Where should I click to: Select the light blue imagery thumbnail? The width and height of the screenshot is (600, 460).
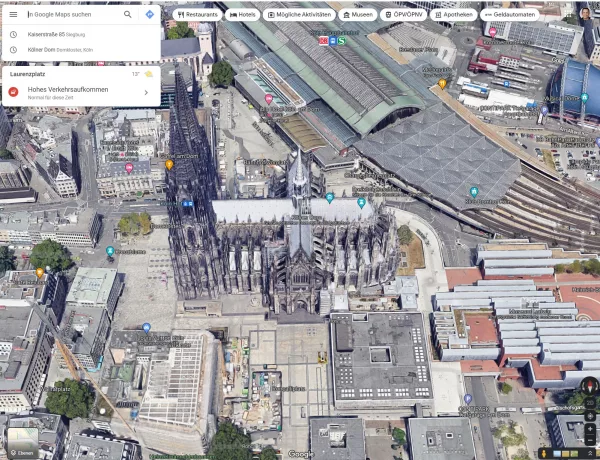(x=557, y=453)
